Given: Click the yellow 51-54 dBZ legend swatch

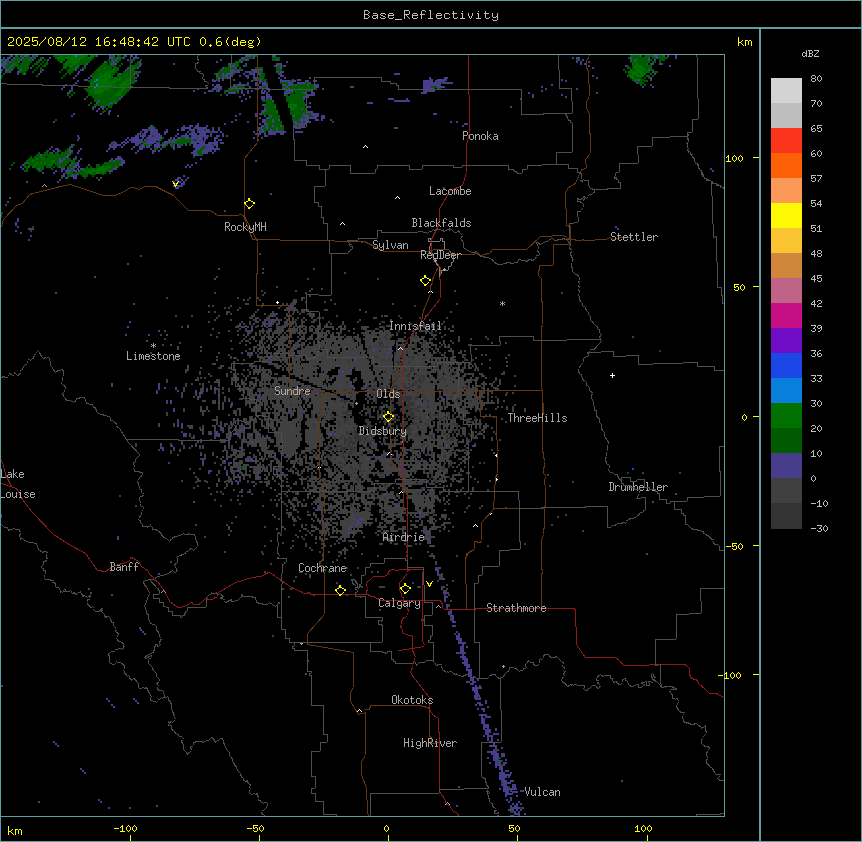Looking at the screenshot, I should point(786,215).
